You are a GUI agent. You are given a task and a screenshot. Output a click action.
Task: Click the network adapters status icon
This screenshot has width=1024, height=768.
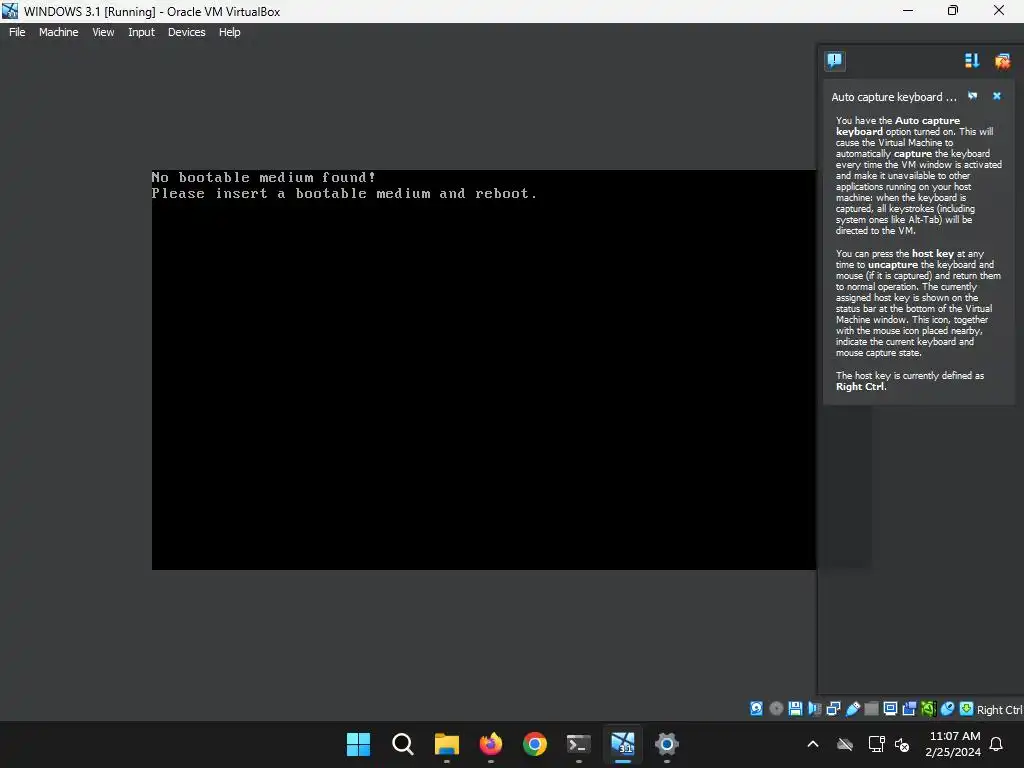(833, 709)
